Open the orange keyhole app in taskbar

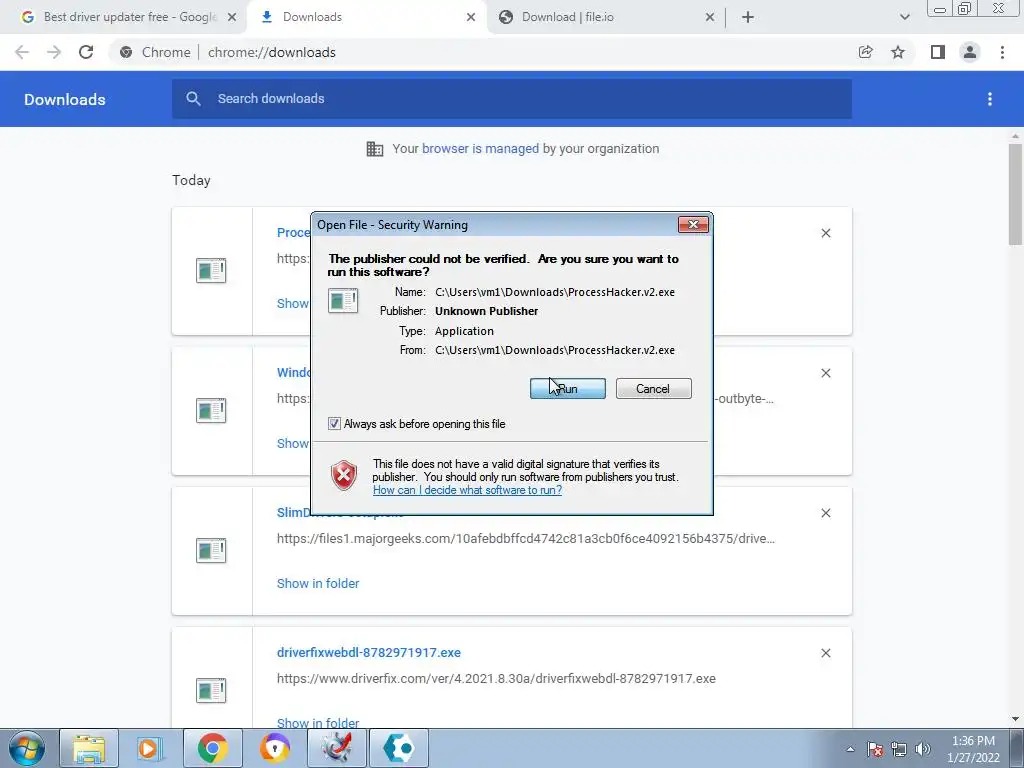275,748
